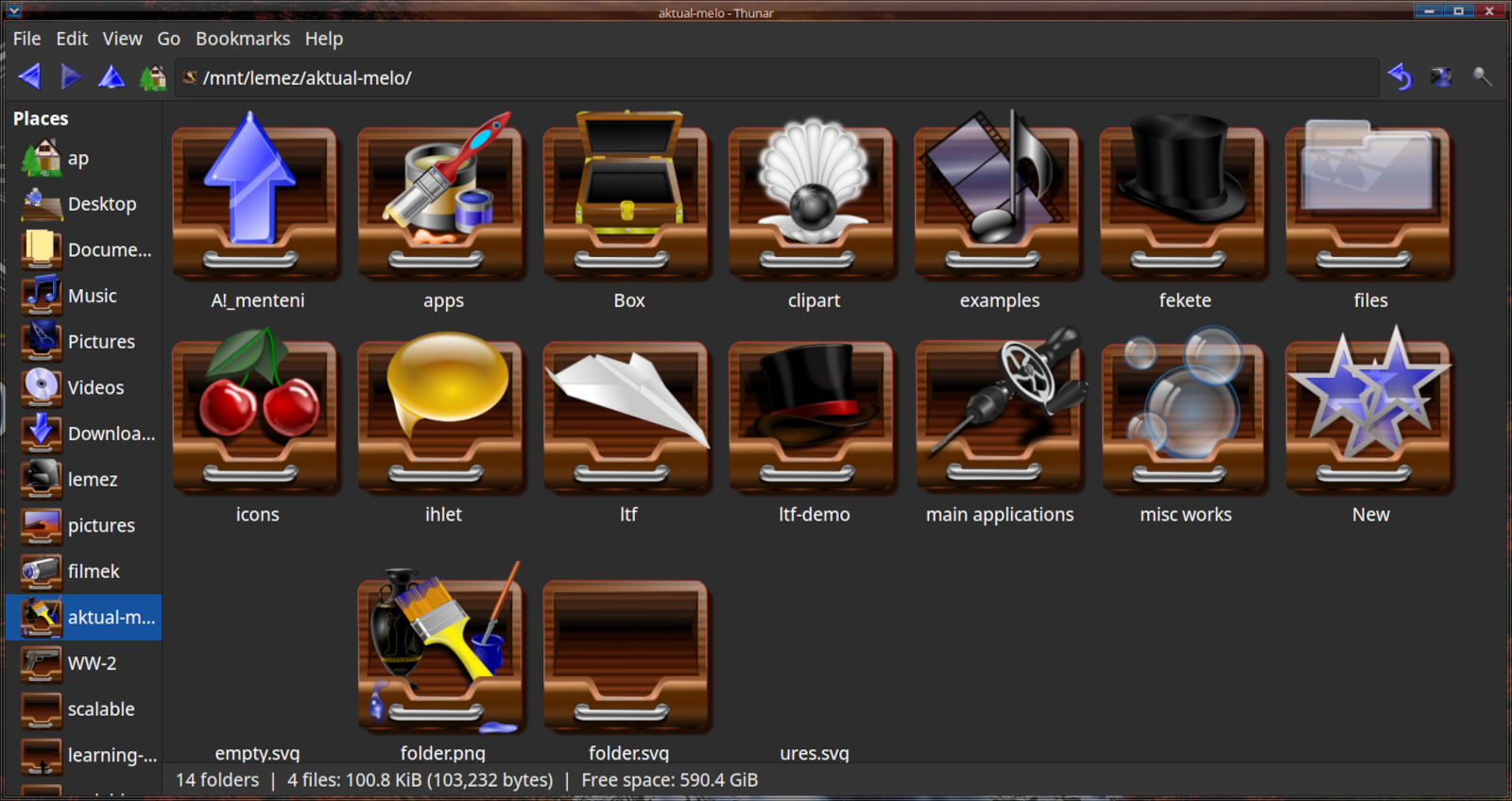The height and width of the screenshot is (801, 1512).
Task: Select the misc works bubbles folder
Action: pyautogui.click(x=1183, y=409)
